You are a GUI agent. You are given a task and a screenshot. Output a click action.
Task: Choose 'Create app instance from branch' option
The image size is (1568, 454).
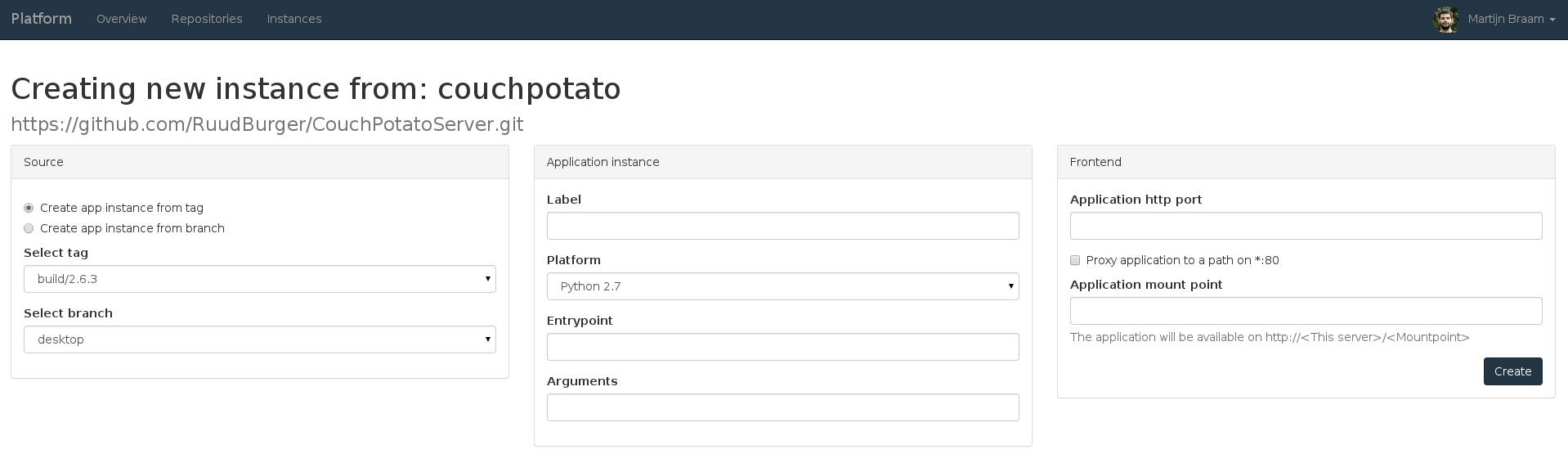[x=29, y=228]
